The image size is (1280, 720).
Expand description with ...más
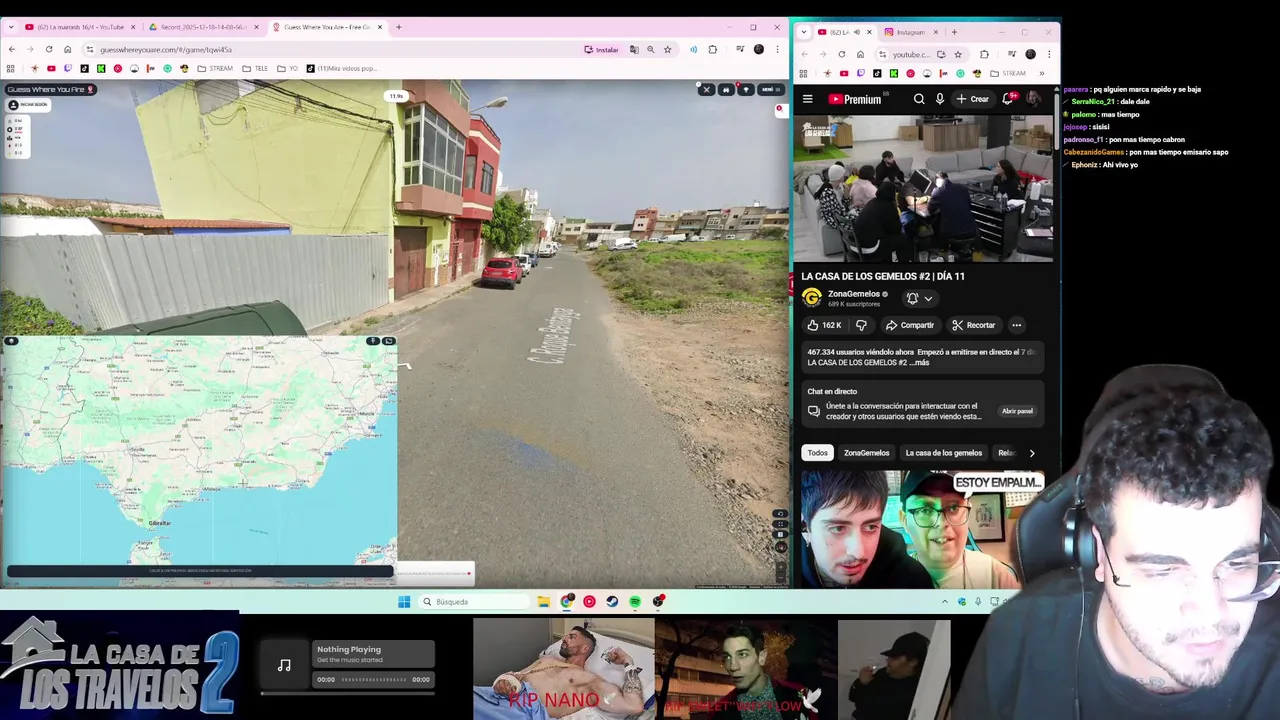coord(920,363)
